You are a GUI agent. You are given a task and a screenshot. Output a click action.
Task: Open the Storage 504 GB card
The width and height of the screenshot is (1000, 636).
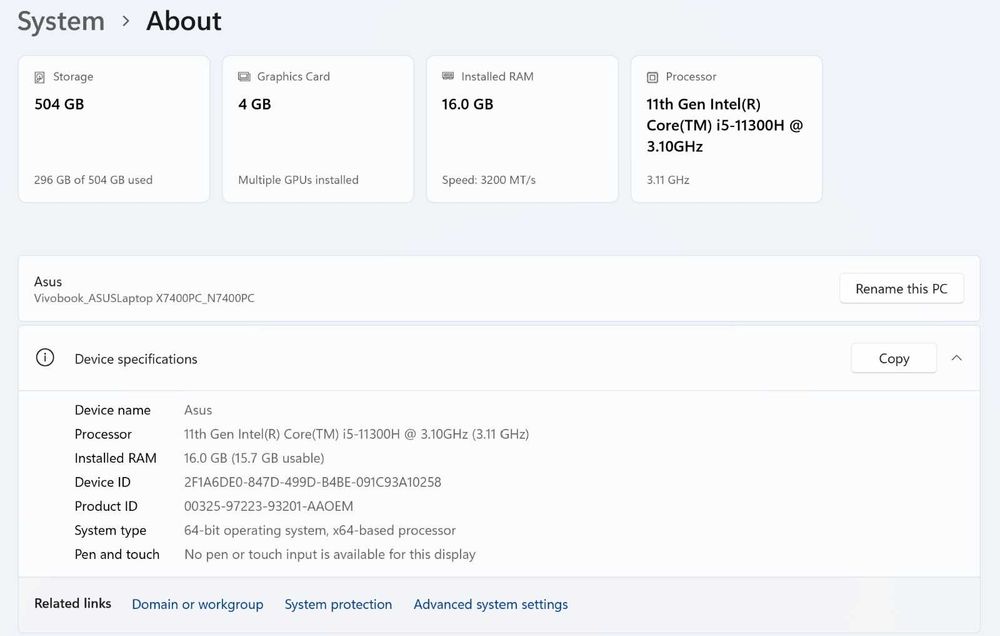(114, 130)
